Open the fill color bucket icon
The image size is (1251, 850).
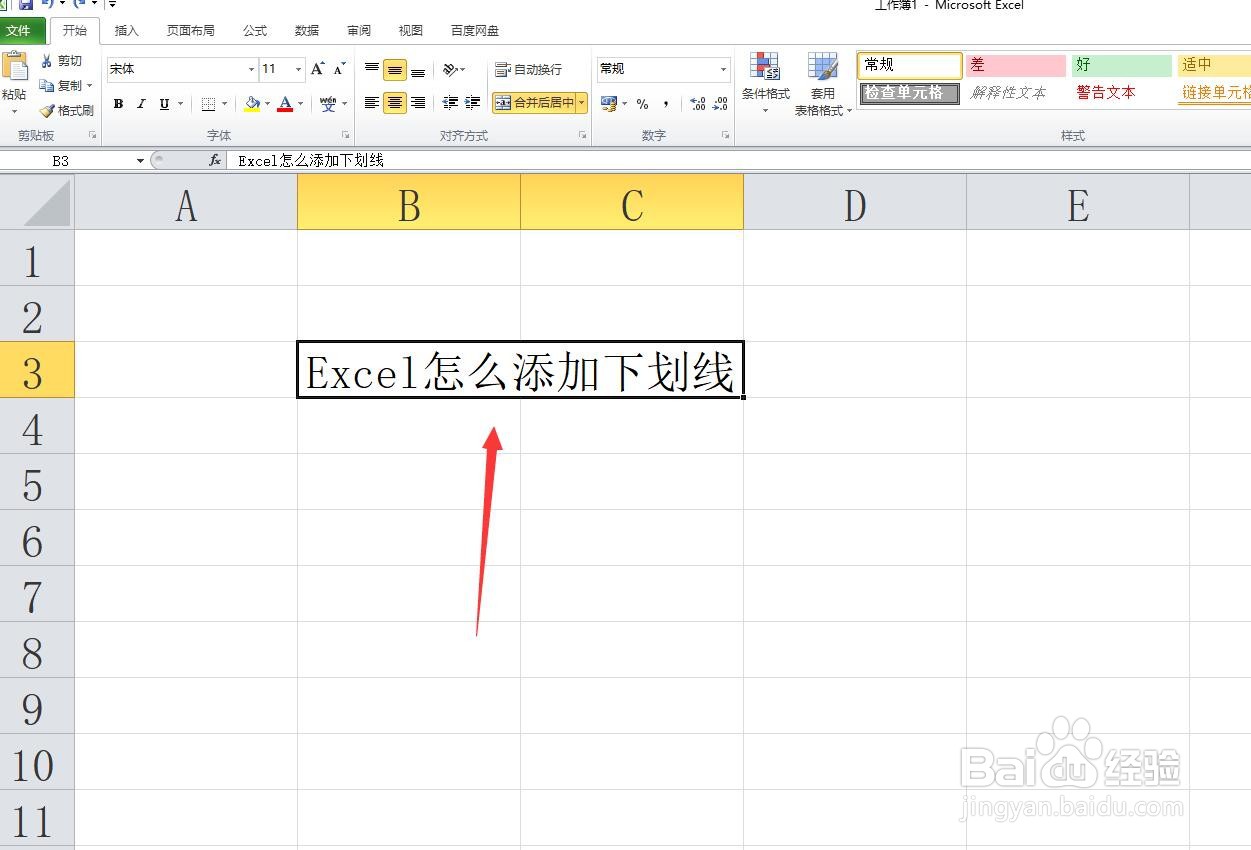point(252,103)
